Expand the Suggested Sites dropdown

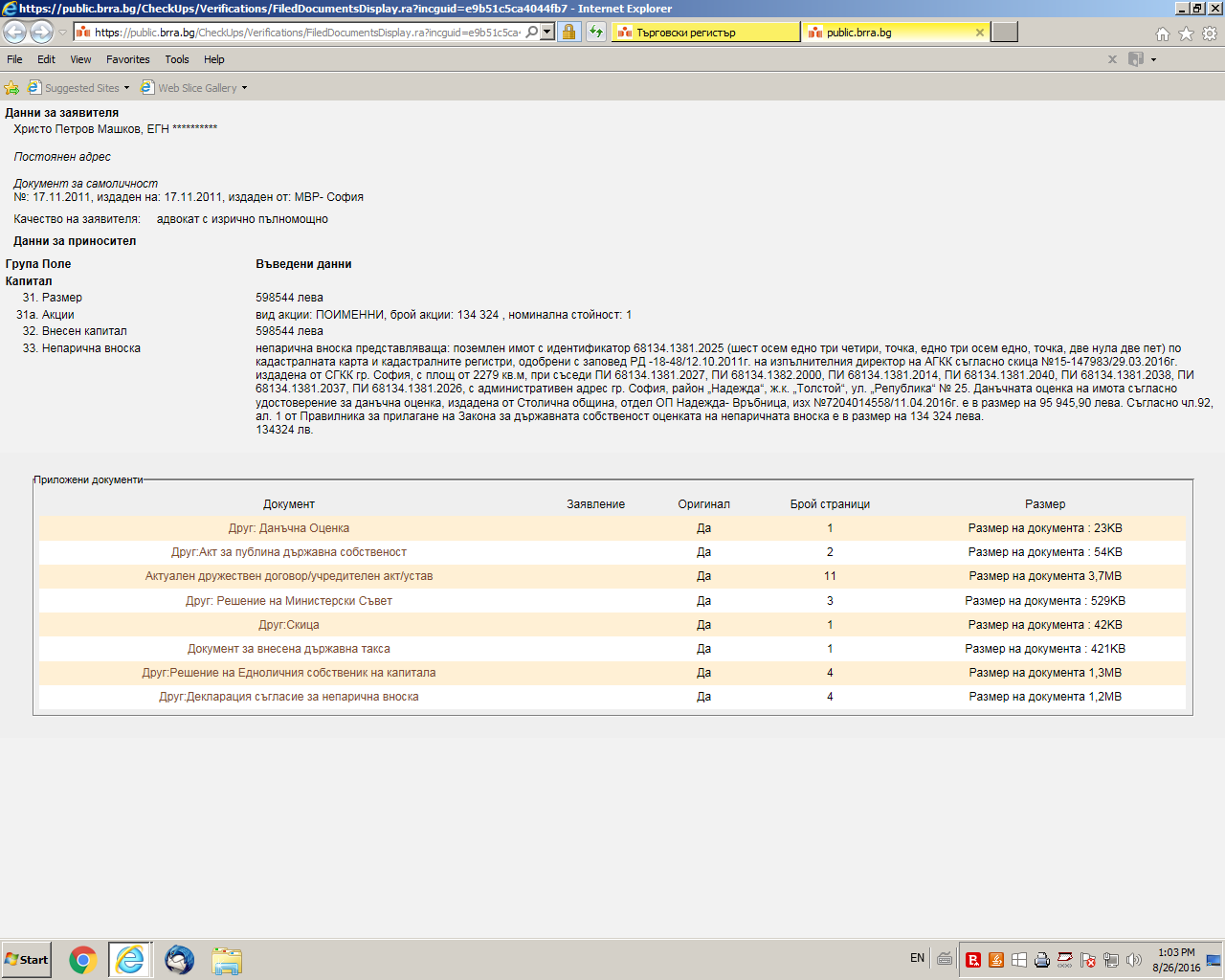[x=126, y=88]
